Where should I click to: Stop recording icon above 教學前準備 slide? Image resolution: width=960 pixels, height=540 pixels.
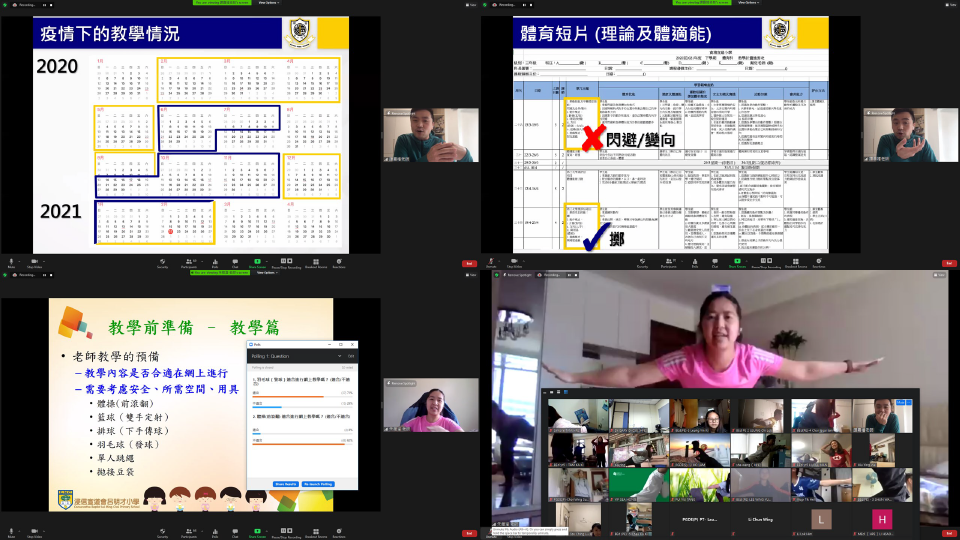pyautogui.click(x=51, y=275)
